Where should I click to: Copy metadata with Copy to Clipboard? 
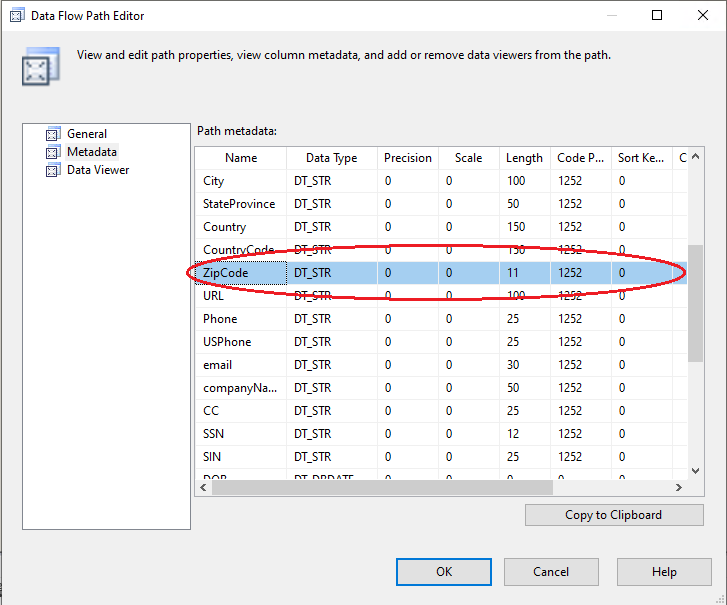613,515
